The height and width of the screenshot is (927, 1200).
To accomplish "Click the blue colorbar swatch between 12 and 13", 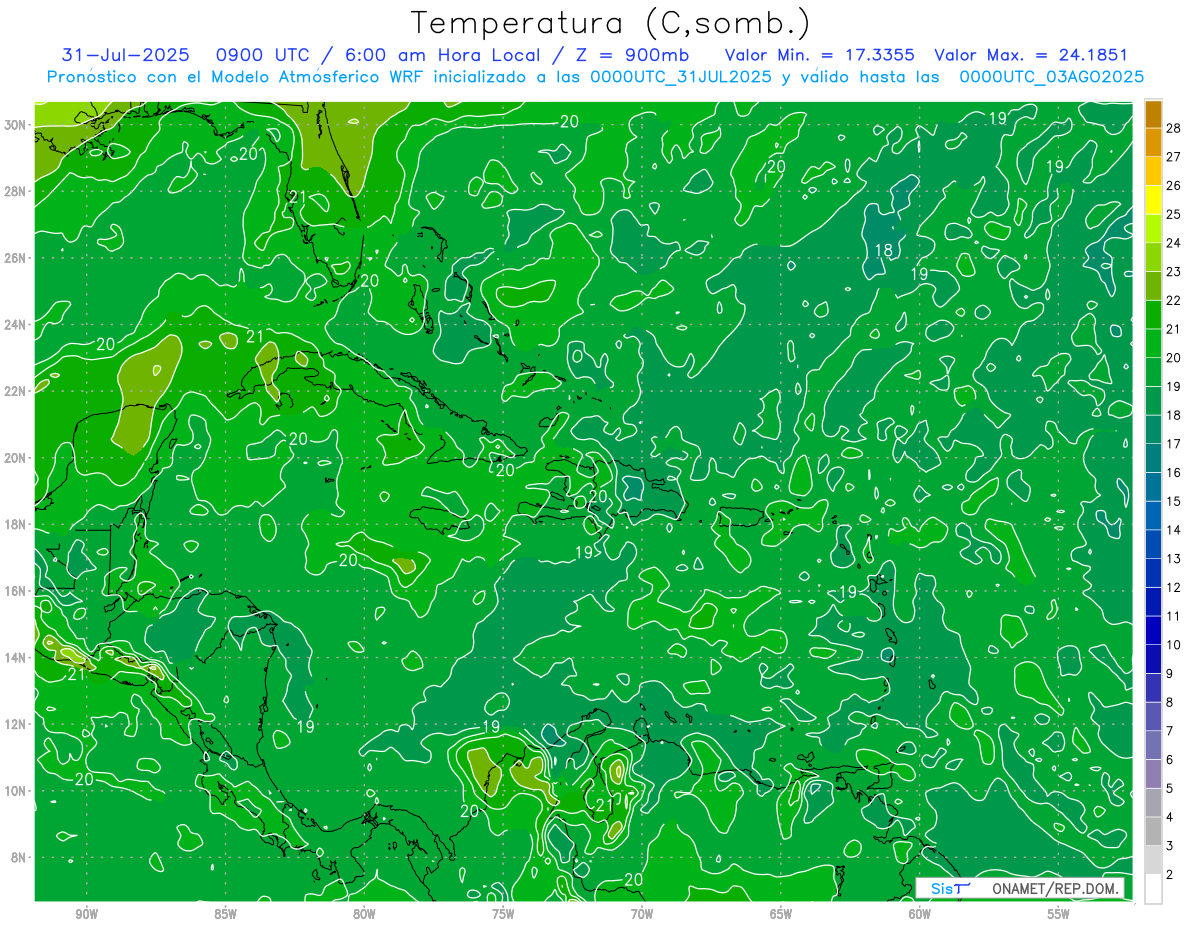I will (1153, 572).
